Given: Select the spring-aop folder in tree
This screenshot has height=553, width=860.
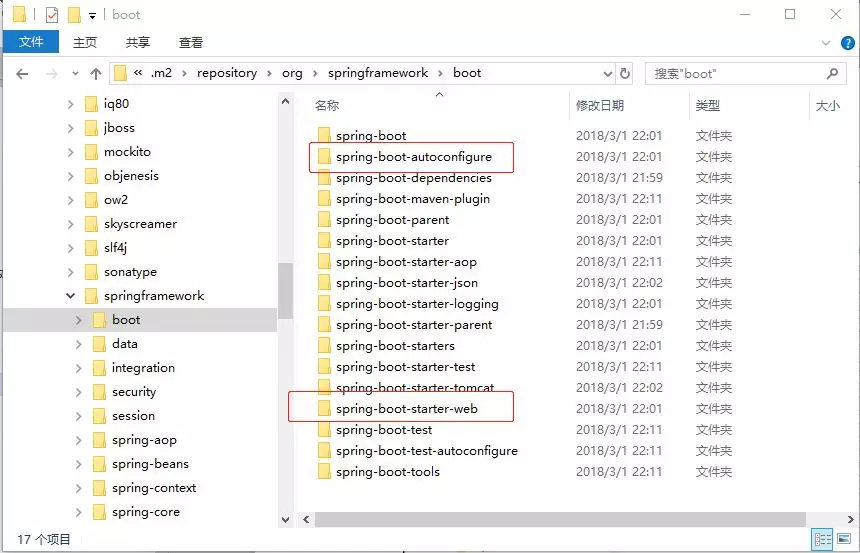Looking at the screenshot, I should pyautogui.click(x=144, y=440).
